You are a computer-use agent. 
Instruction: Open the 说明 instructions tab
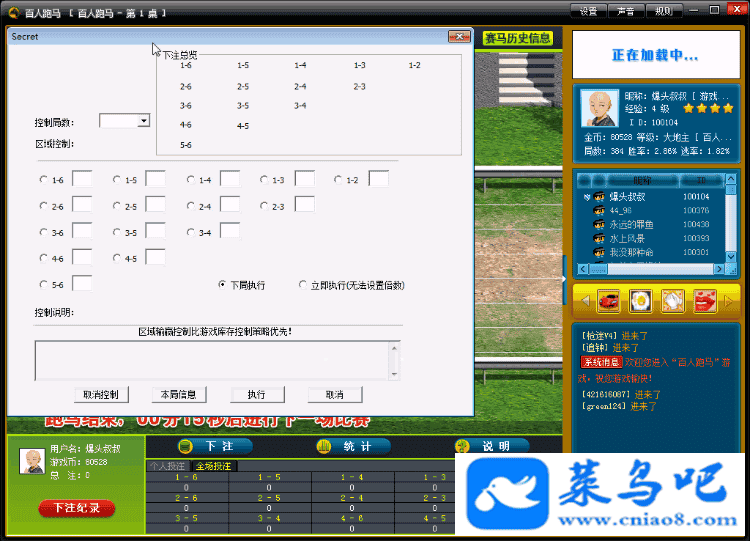pyautogui.click(x=492, y=446)
